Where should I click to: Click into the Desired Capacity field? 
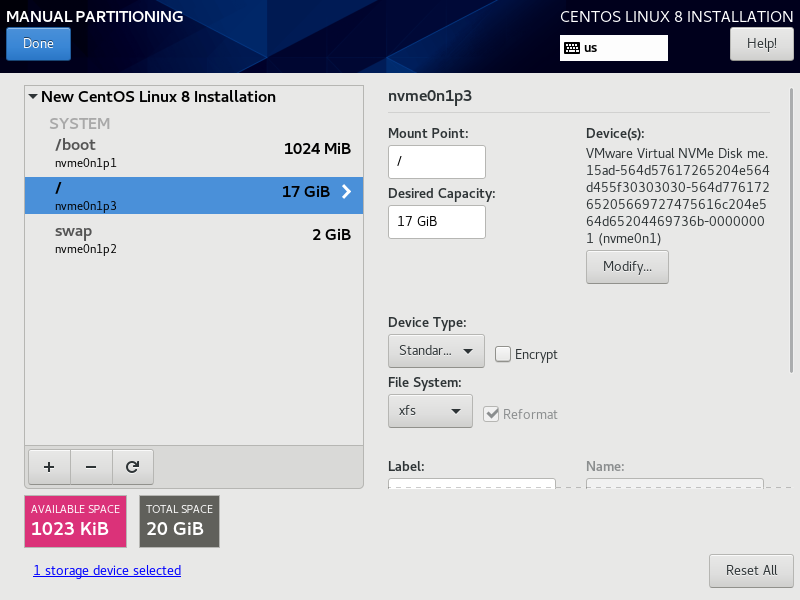437,222
